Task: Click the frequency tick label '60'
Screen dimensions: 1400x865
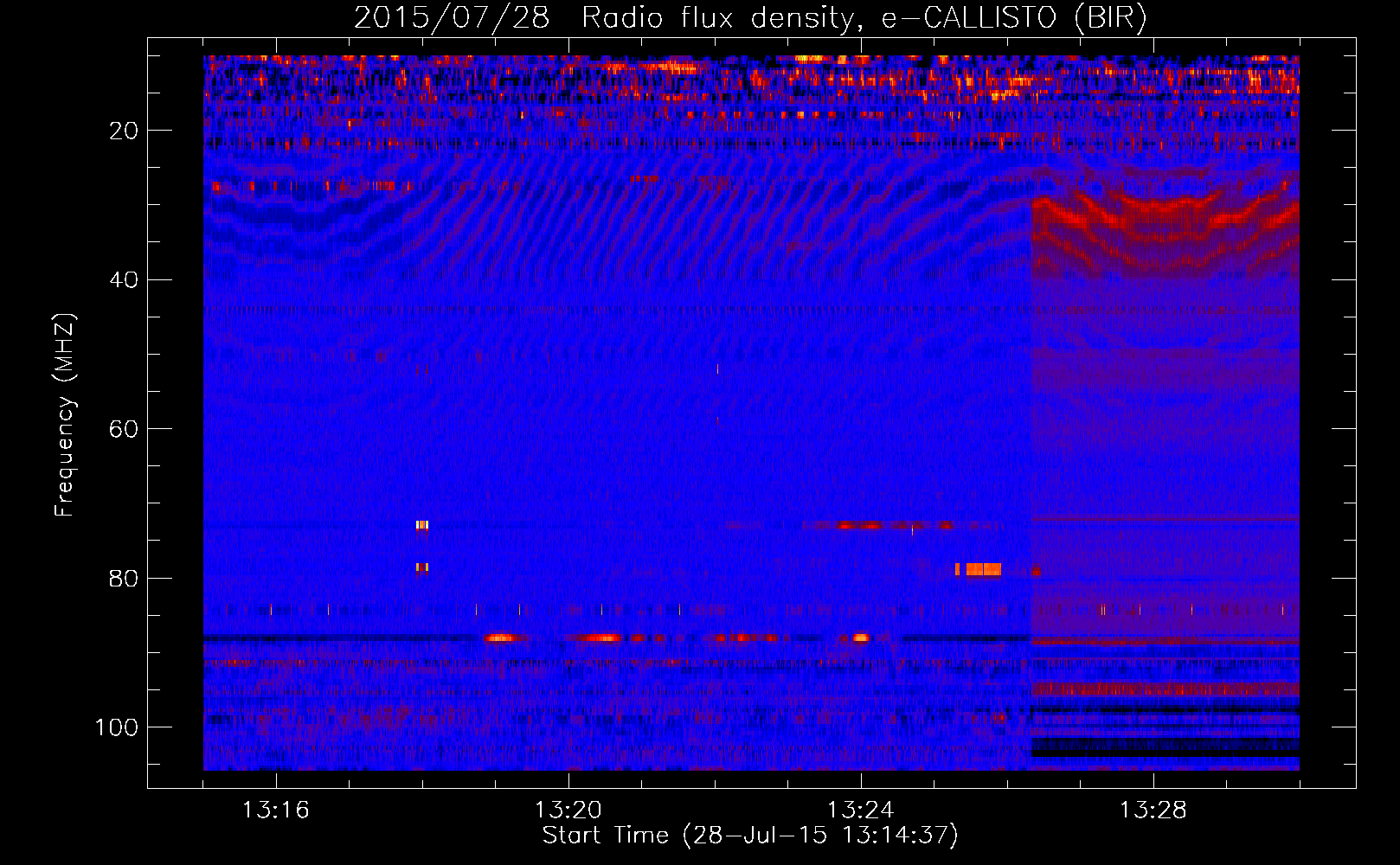Action: [125, 429]
